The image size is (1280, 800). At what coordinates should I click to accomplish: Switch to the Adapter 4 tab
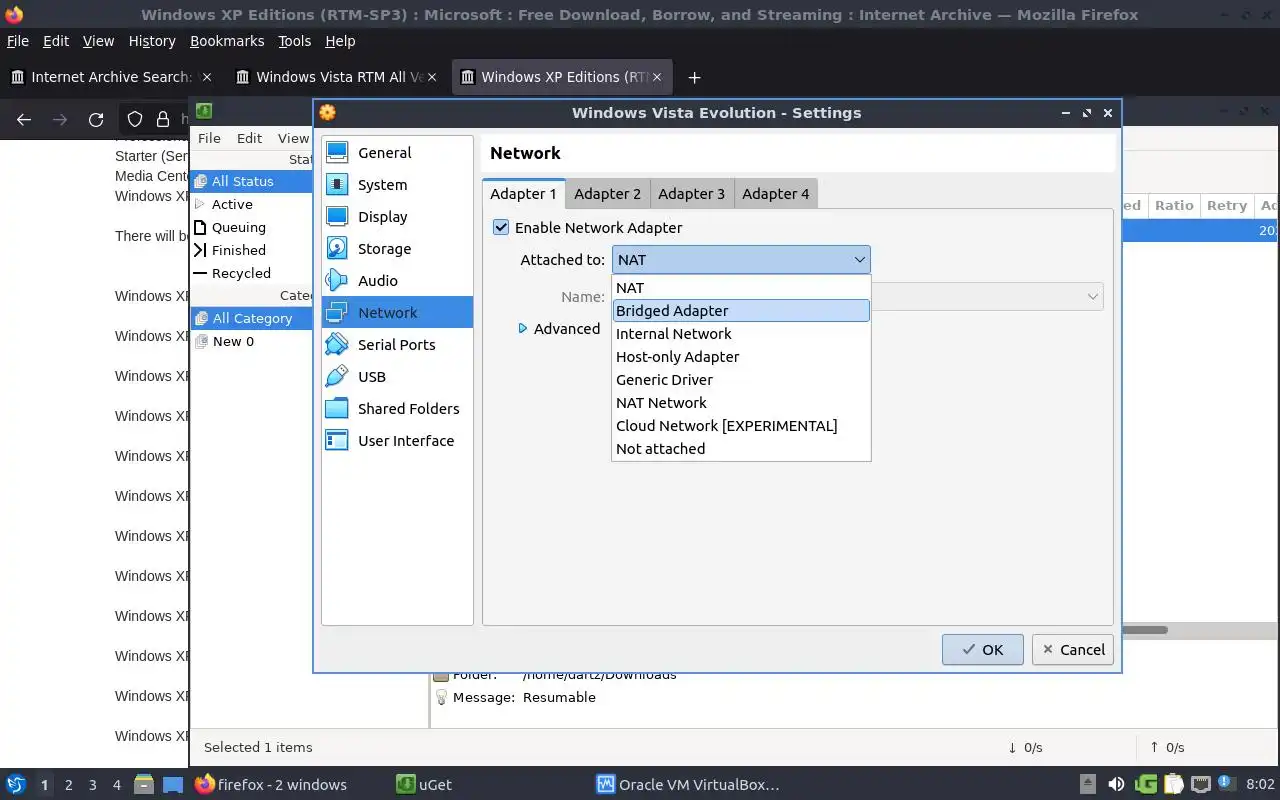tap(775, 194)
